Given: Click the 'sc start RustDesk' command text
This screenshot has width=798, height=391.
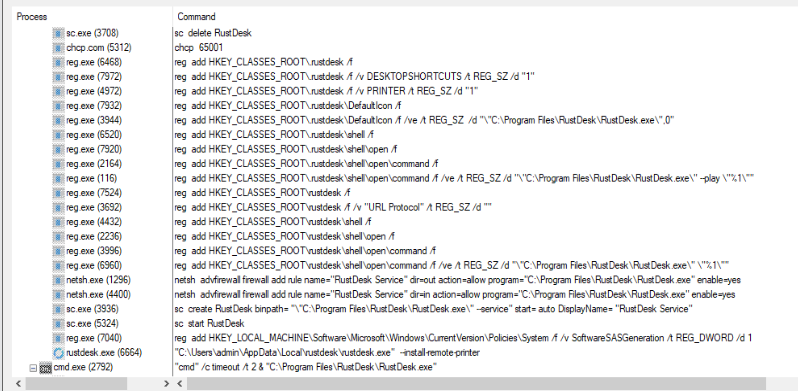Looking at the screenshot, I should (x=209, y=323).
